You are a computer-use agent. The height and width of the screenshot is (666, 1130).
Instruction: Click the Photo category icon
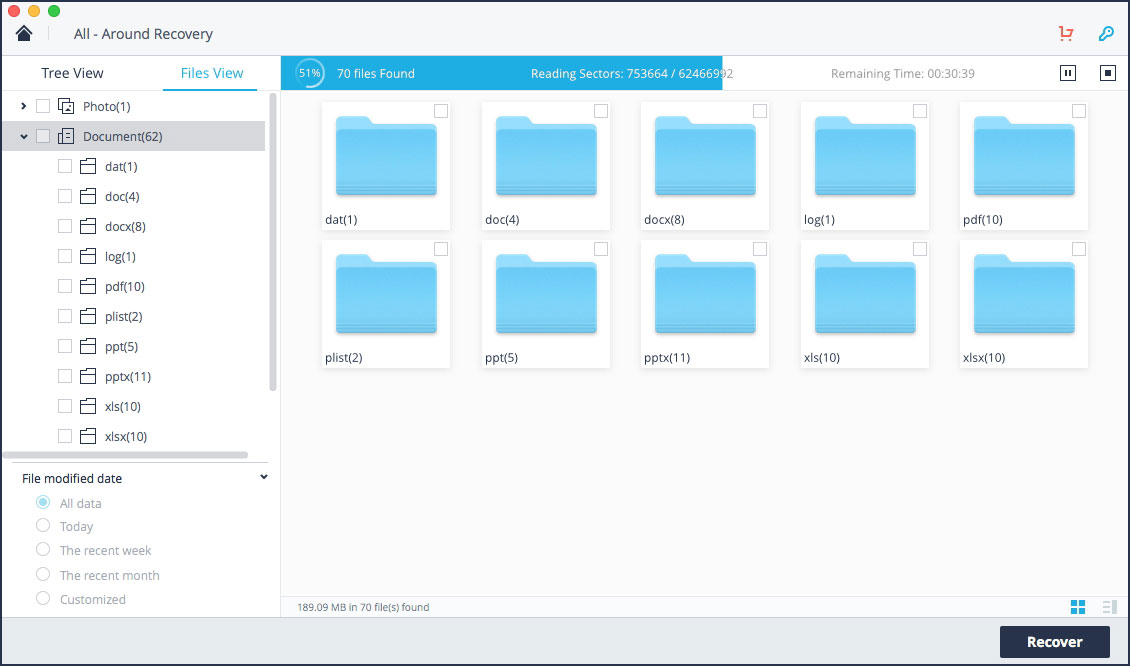(66, 107)
